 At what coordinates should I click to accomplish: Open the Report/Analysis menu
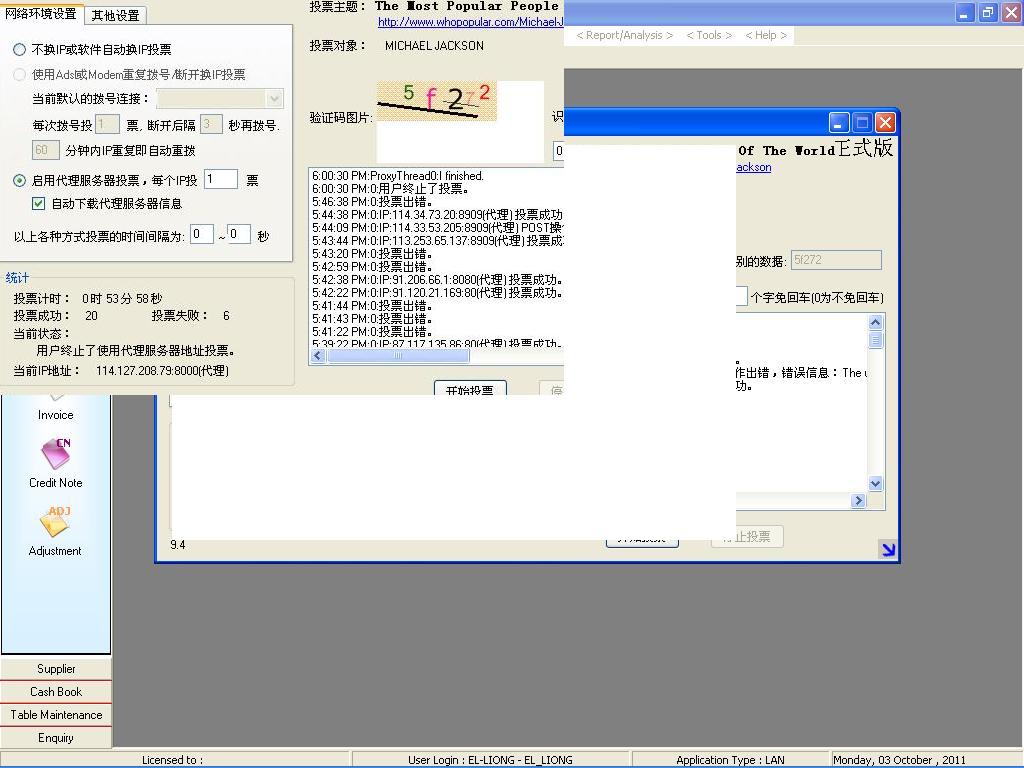[x=624, y=35]
